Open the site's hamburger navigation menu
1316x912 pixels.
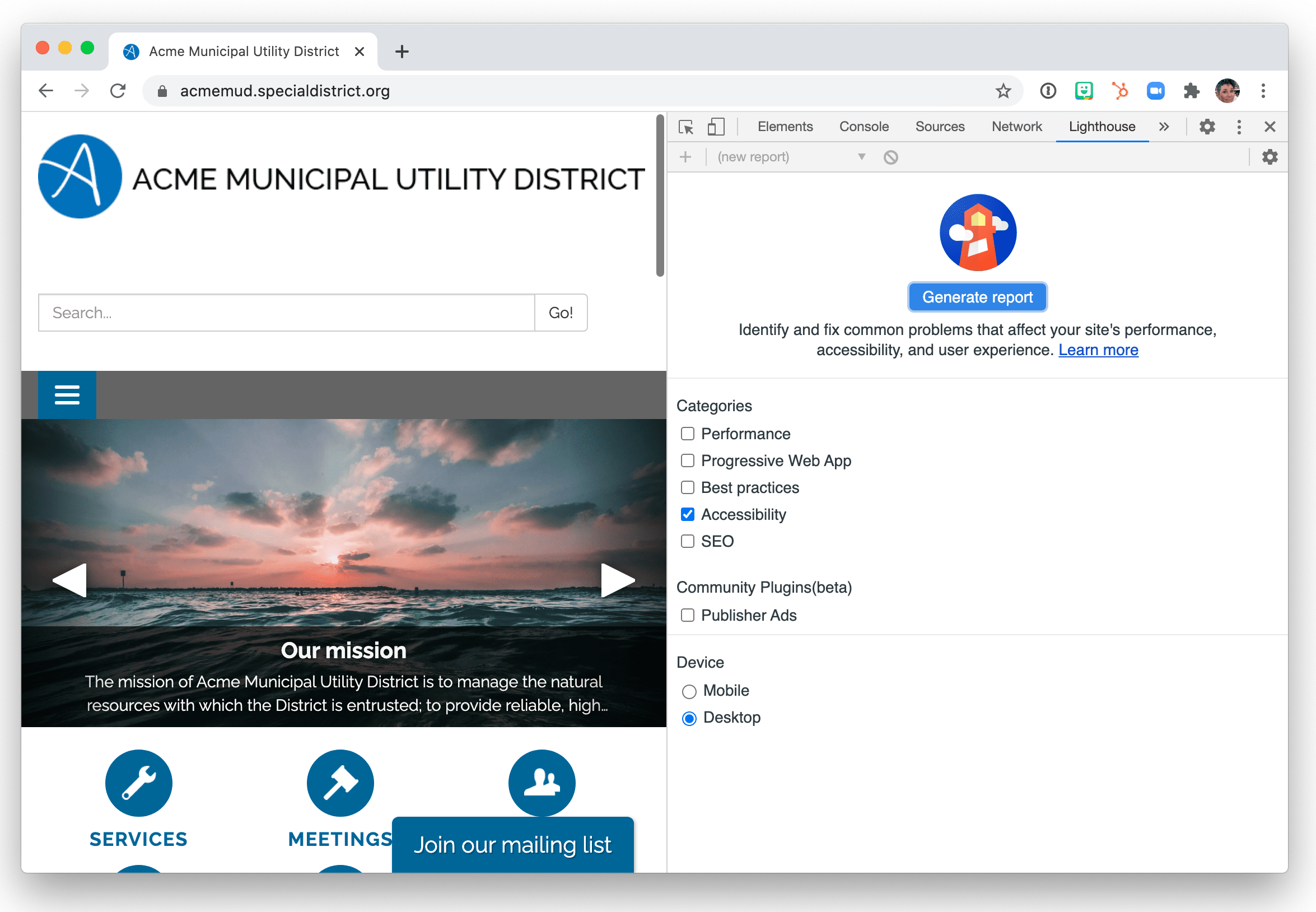click(x=67, y=395)
